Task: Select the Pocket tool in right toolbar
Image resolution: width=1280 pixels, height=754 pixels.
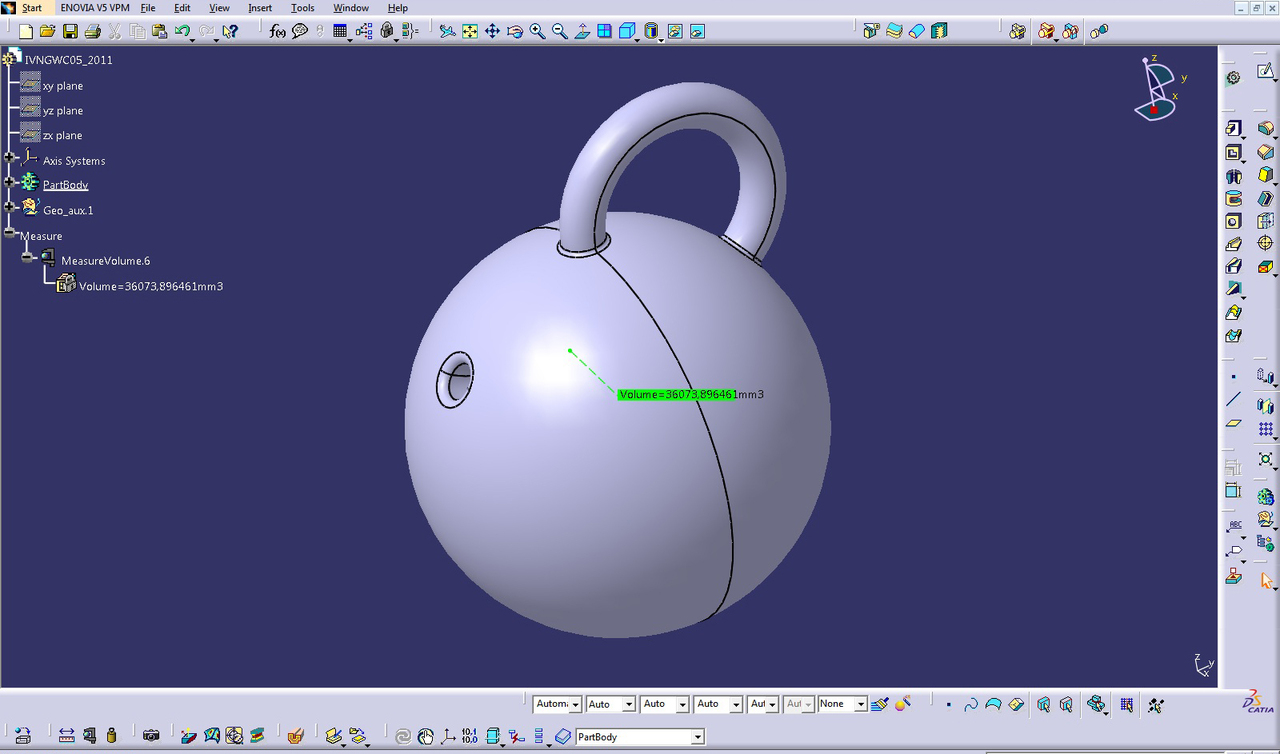Action: coord(1233,153)
